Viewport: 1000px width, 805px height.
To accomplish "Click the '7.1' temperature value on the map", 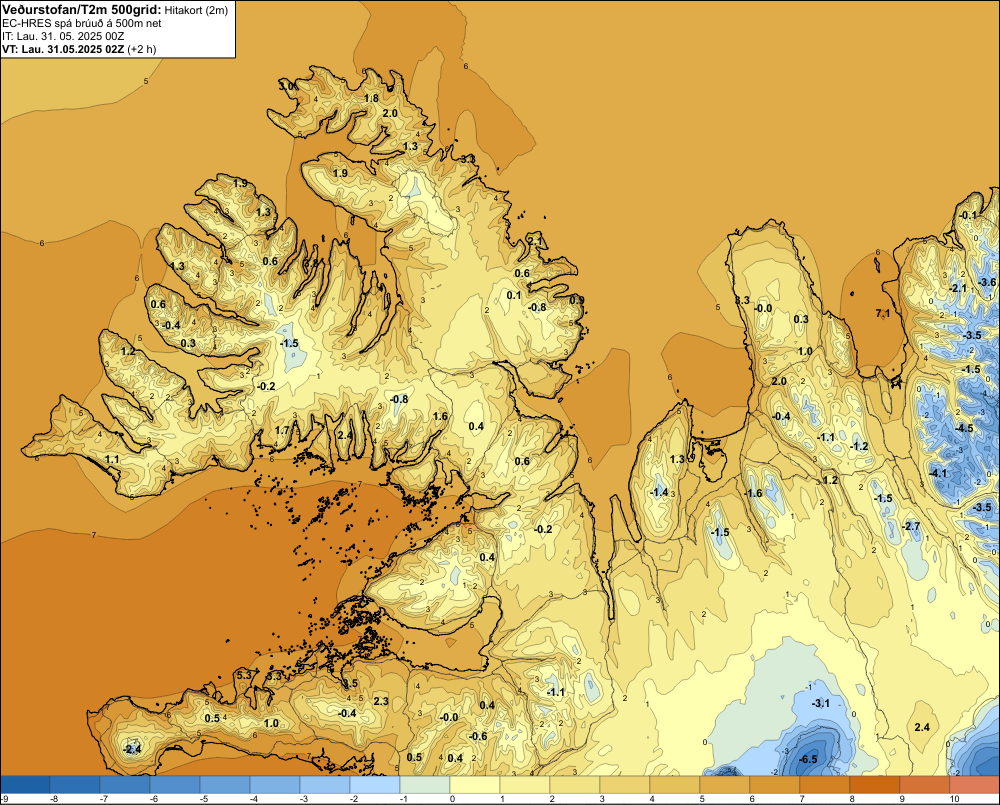I will [883, 313].
